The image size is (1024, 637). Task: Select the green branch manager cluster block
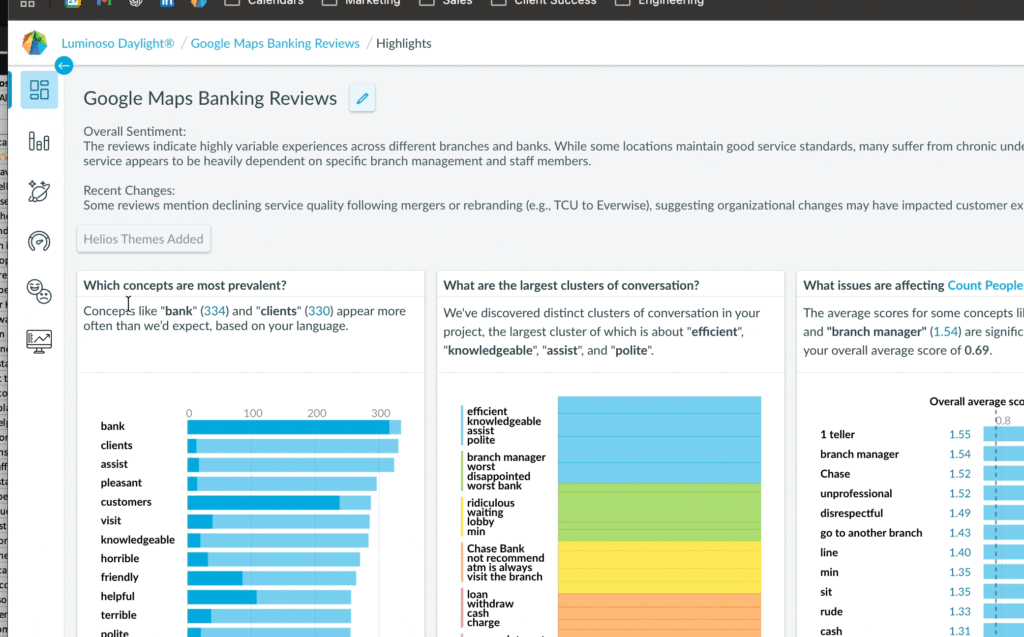[x=658, y=512]
